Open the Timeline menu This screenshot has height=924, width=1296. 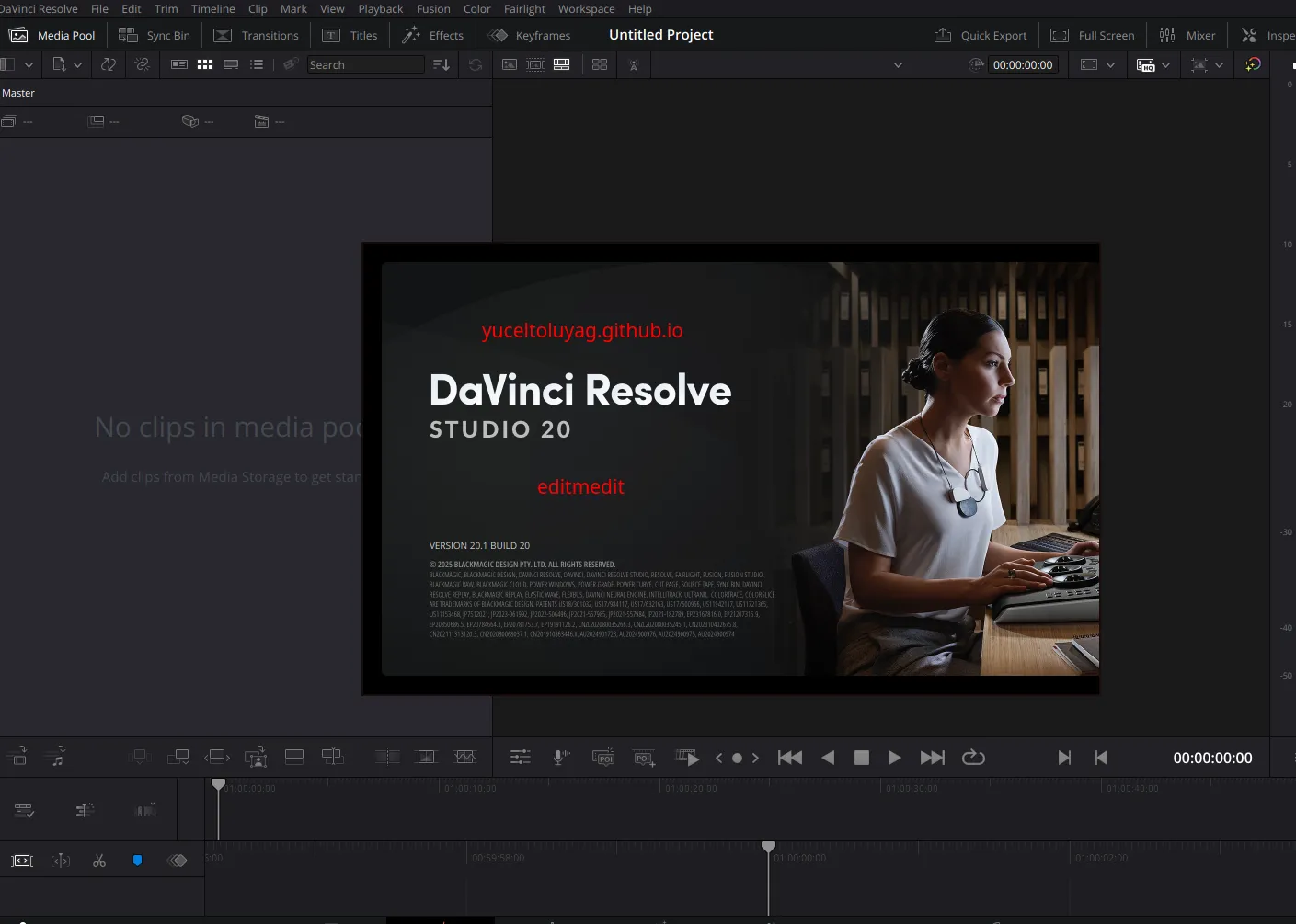tap(212, 8)
